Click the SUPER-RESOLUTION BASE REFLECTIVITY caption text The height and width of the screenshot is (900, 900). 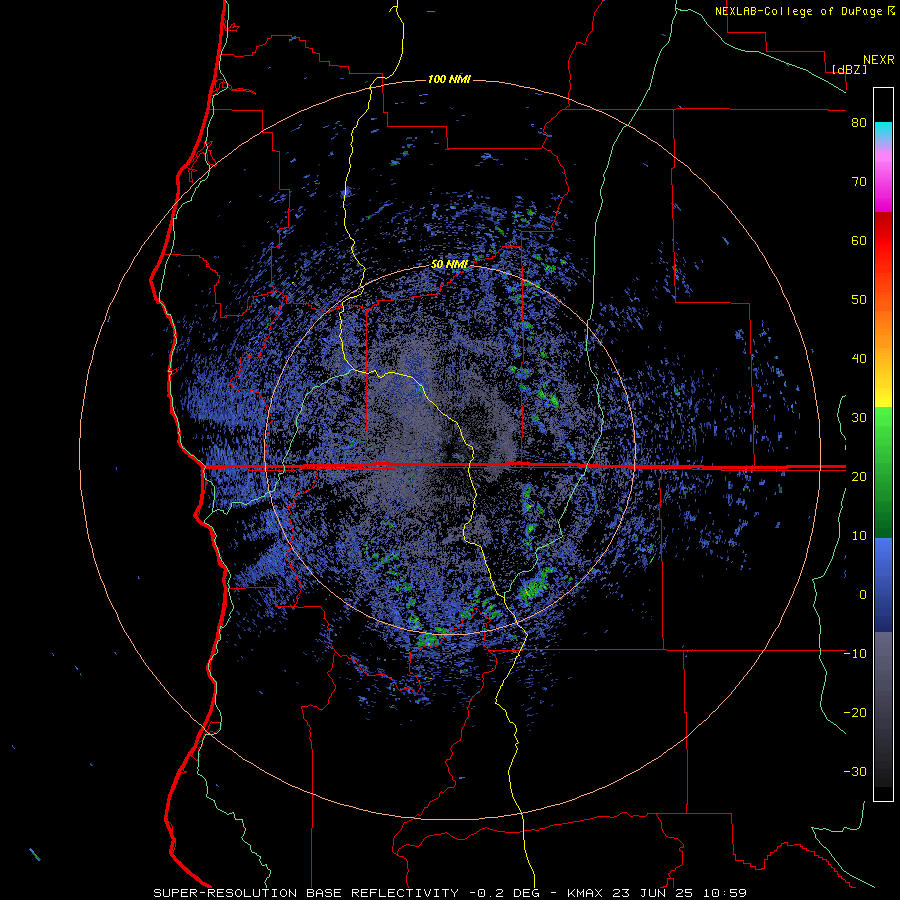coord(306,893)
